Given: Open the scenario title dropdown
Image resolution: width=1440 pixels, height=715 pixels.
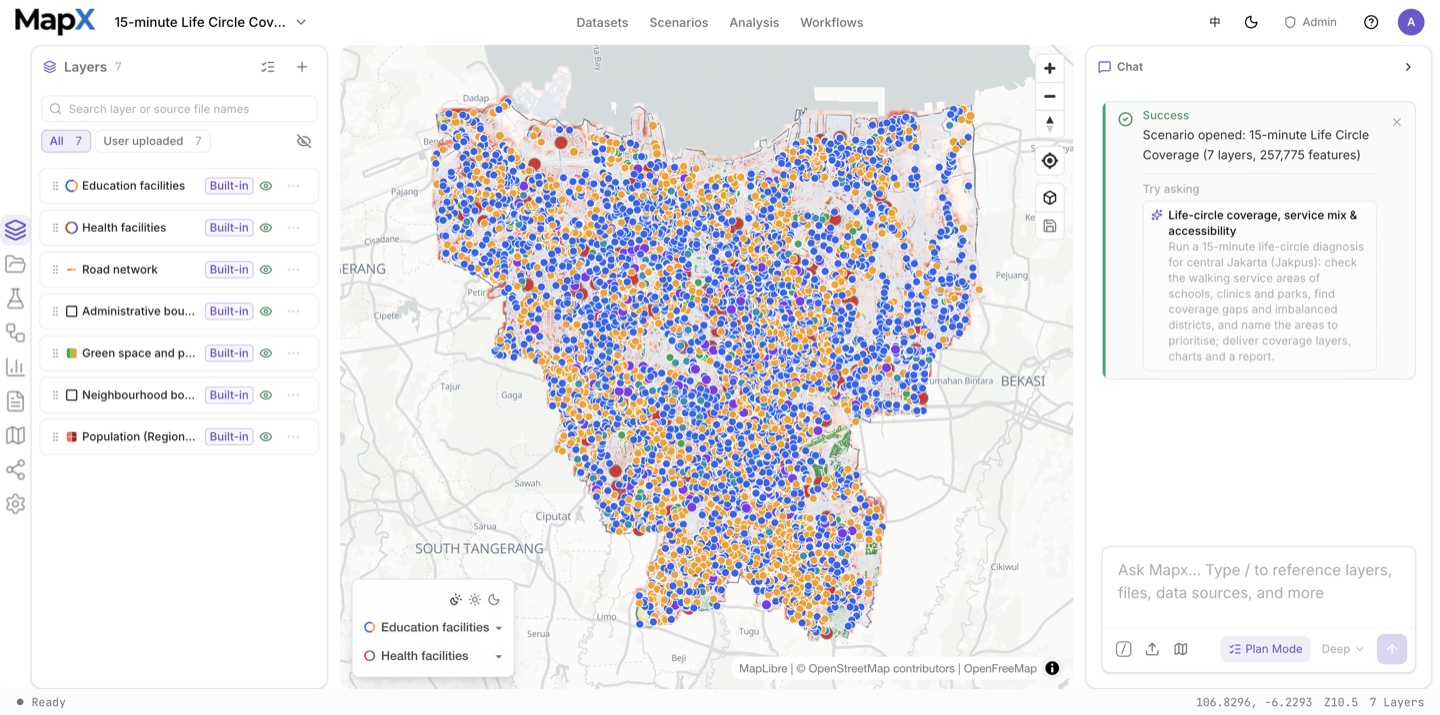Looking at the screenshot, I should coord(211,22).
